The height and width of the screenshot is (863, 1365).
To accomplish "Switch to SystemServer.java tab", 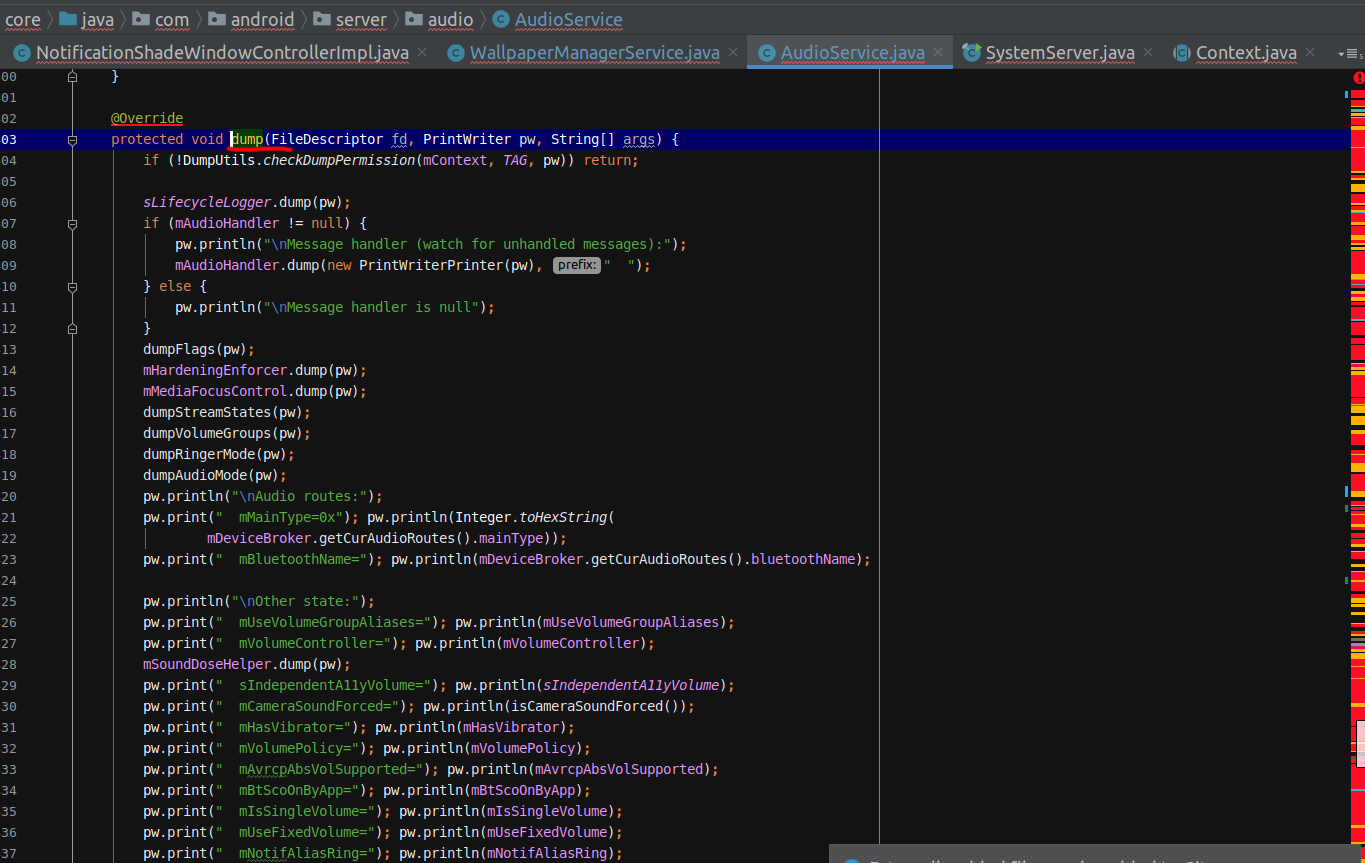I will click(x=1060, y=53).
